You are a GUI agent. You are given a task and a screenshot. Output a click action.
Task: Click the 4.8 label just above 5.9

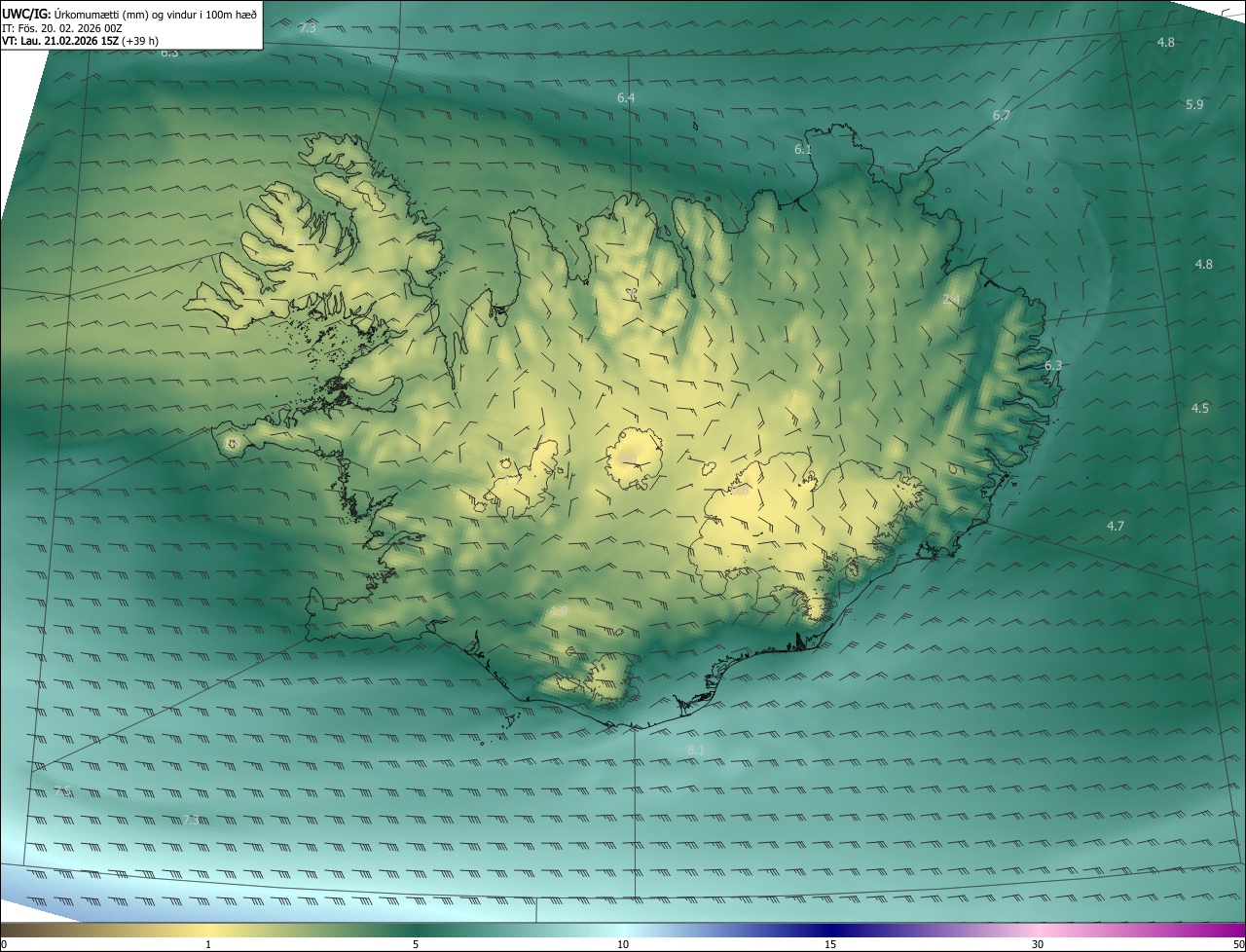[x=1165, y=43]
